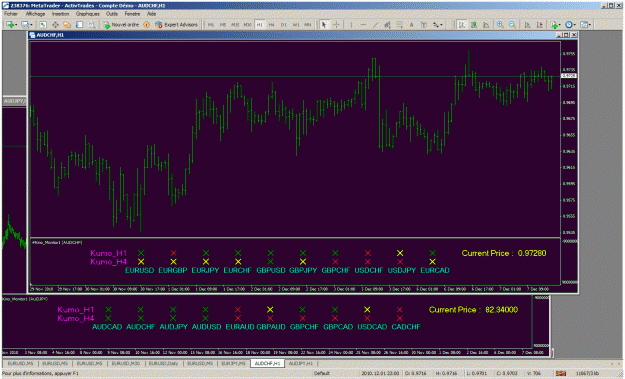The height and width of the screenshot is (379, 625).
Task: Toggle Chart Shift from right border
Action: (x=540, y=25)
